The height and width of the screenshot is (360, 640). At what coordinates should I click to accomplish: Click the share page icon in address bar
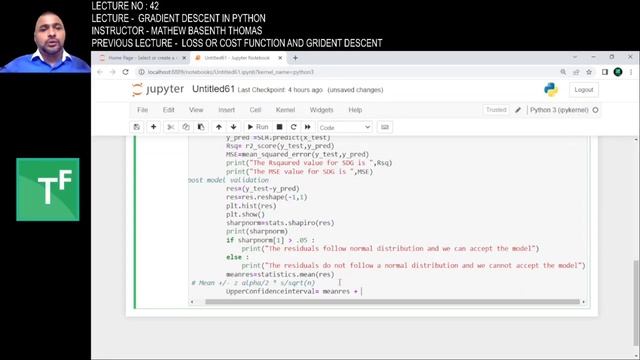click(x=576, y=72)
